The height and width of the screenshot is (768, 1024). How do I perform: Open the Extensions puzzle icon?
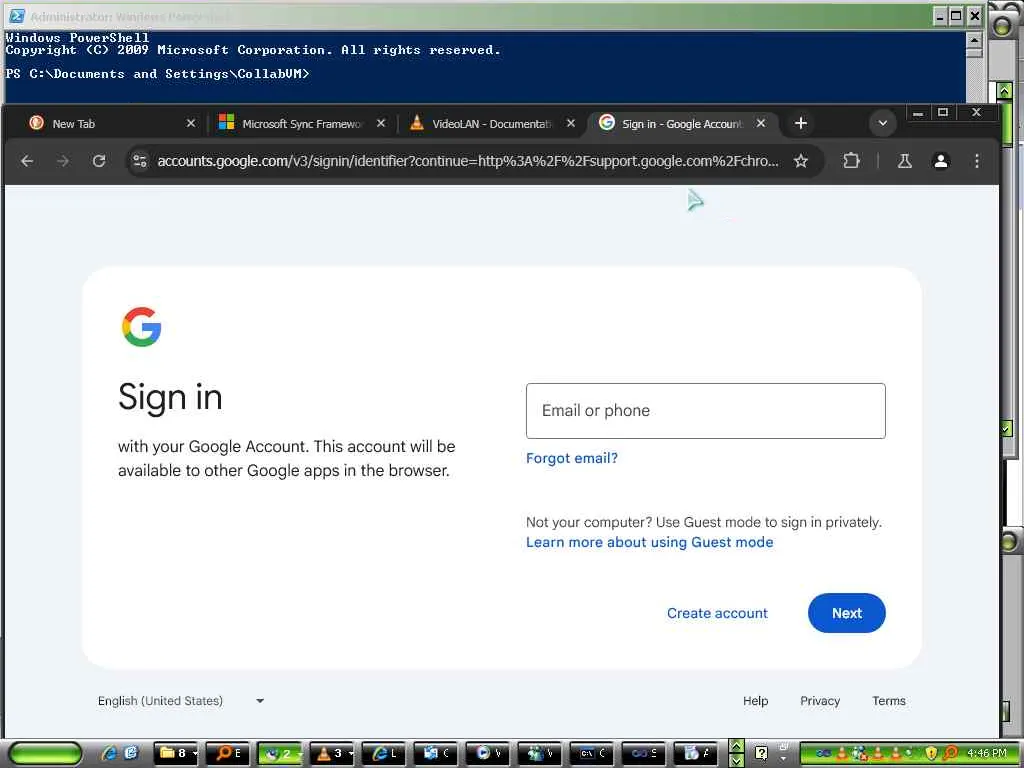pyautogui.click(x=851, y=161)
